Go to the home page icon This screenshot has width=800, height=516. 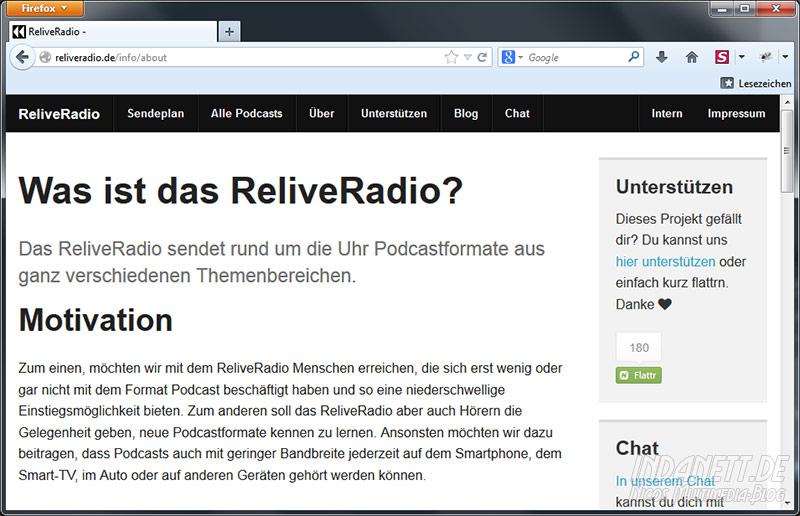tap(691, 57)
